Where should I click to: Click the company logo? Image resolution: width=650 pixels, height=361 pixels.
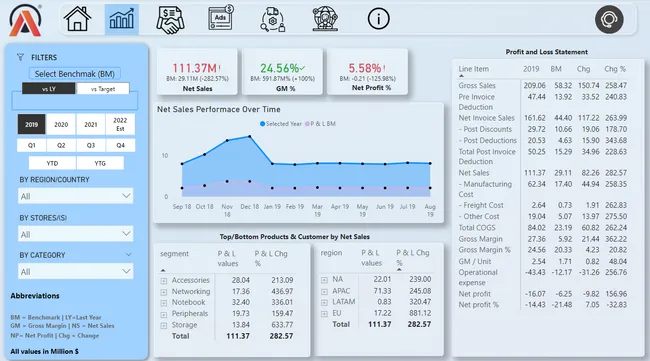(x=25, y=20)
